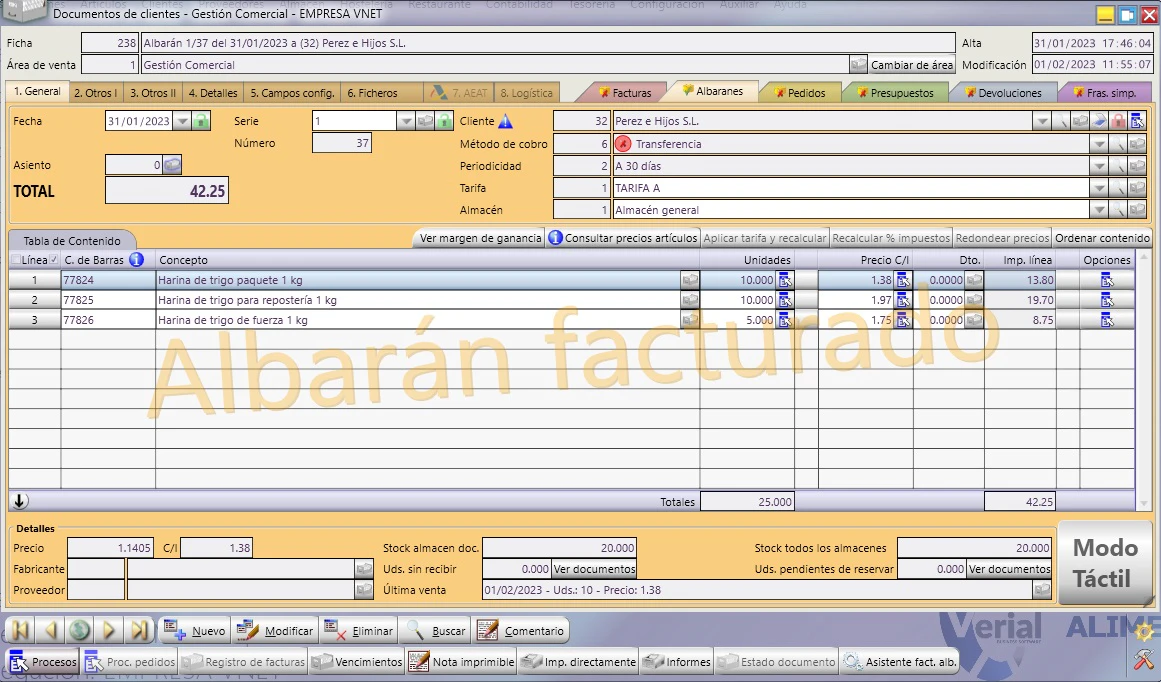Go to first record navigation arrow
The width and height of the screenshot is (1161, 682).
[21, 631]
